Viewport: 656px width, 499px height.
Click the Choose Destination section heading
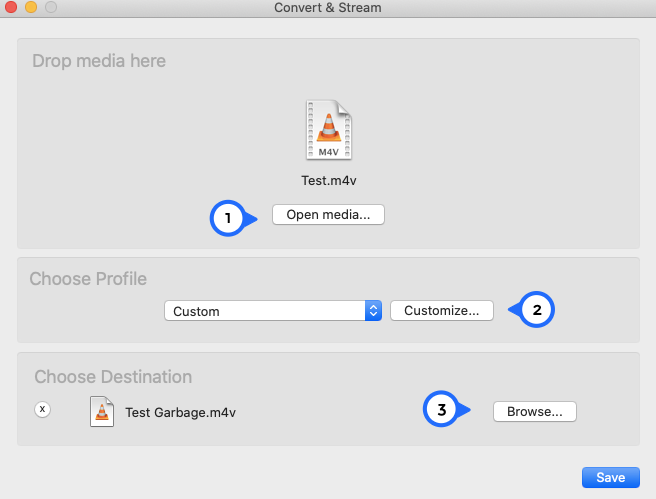(113, 377)
